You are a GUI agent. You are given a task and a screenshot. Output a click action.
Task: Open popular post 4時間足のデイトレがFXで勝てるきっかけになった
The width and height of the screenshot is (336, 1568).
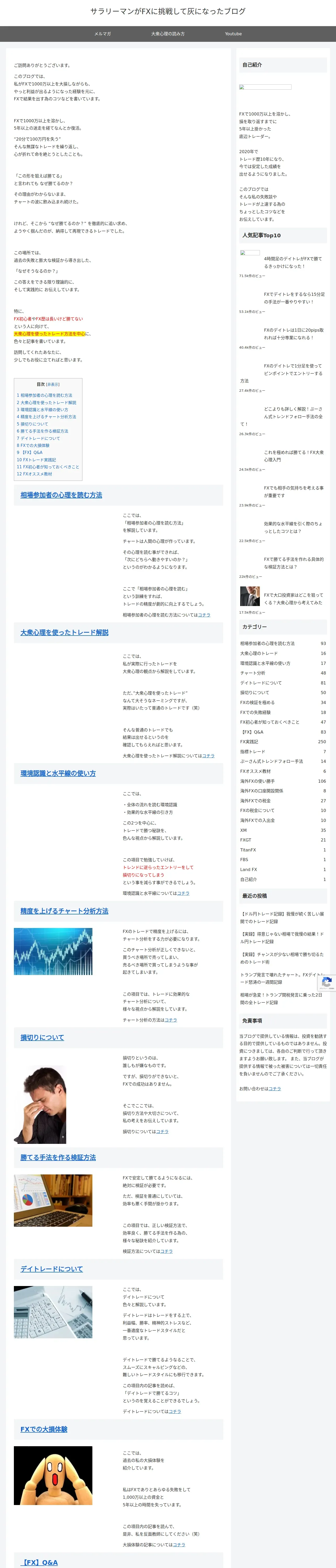pos(293,262)
